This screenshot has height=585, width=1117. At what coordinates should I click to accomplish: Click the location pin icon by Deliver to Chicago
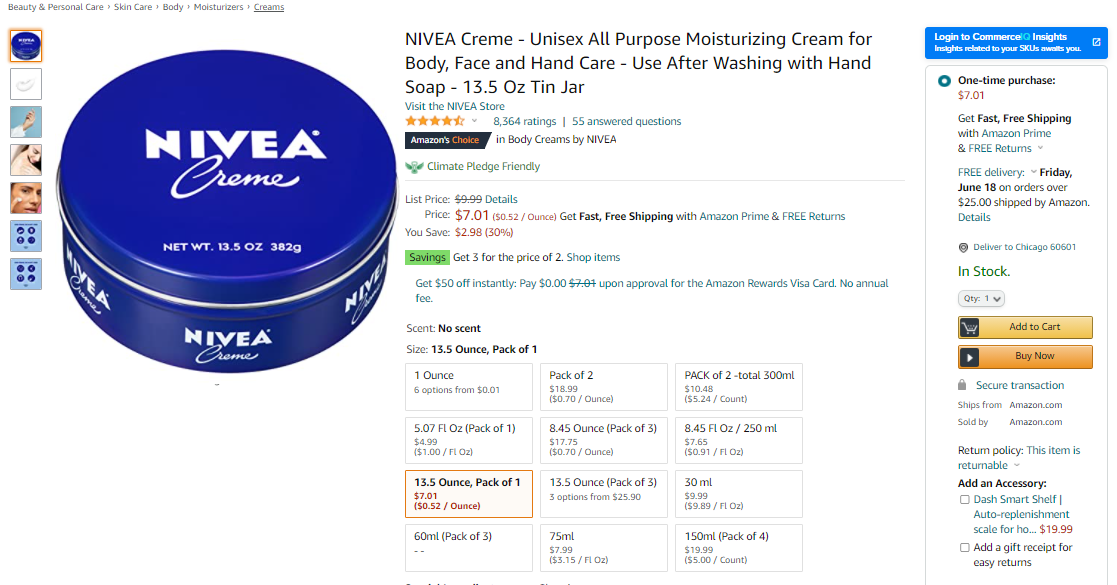tap(963, 248)
